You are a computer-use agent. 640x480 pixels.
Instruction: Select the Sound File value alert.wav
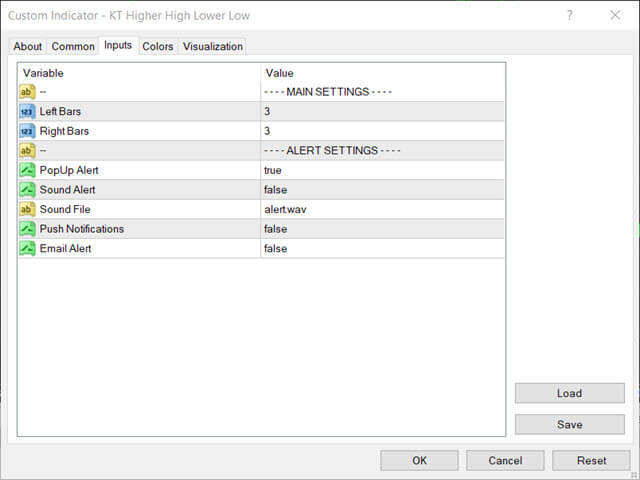(285, 209)
